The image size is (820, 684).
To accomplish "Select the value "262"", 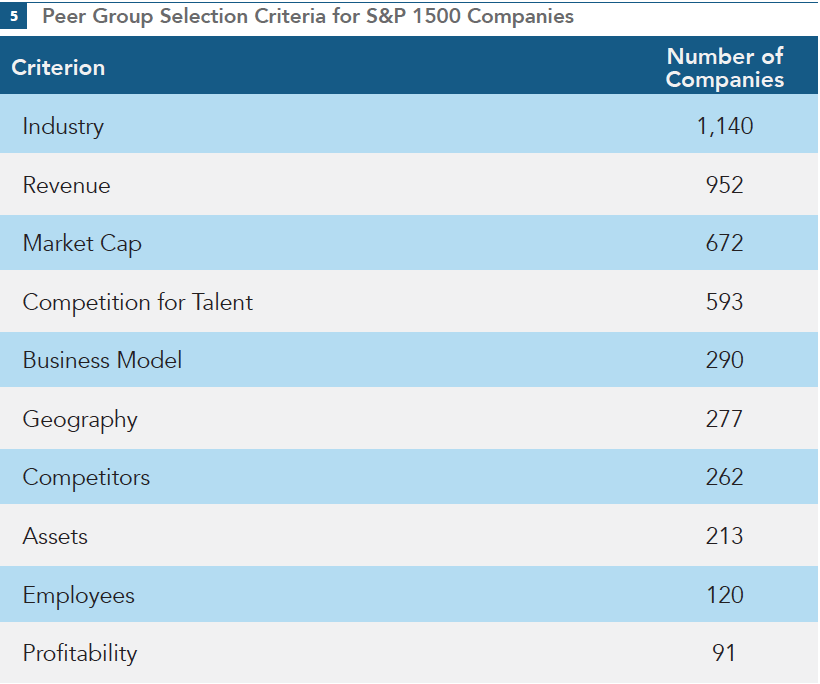I will [724, 477].
